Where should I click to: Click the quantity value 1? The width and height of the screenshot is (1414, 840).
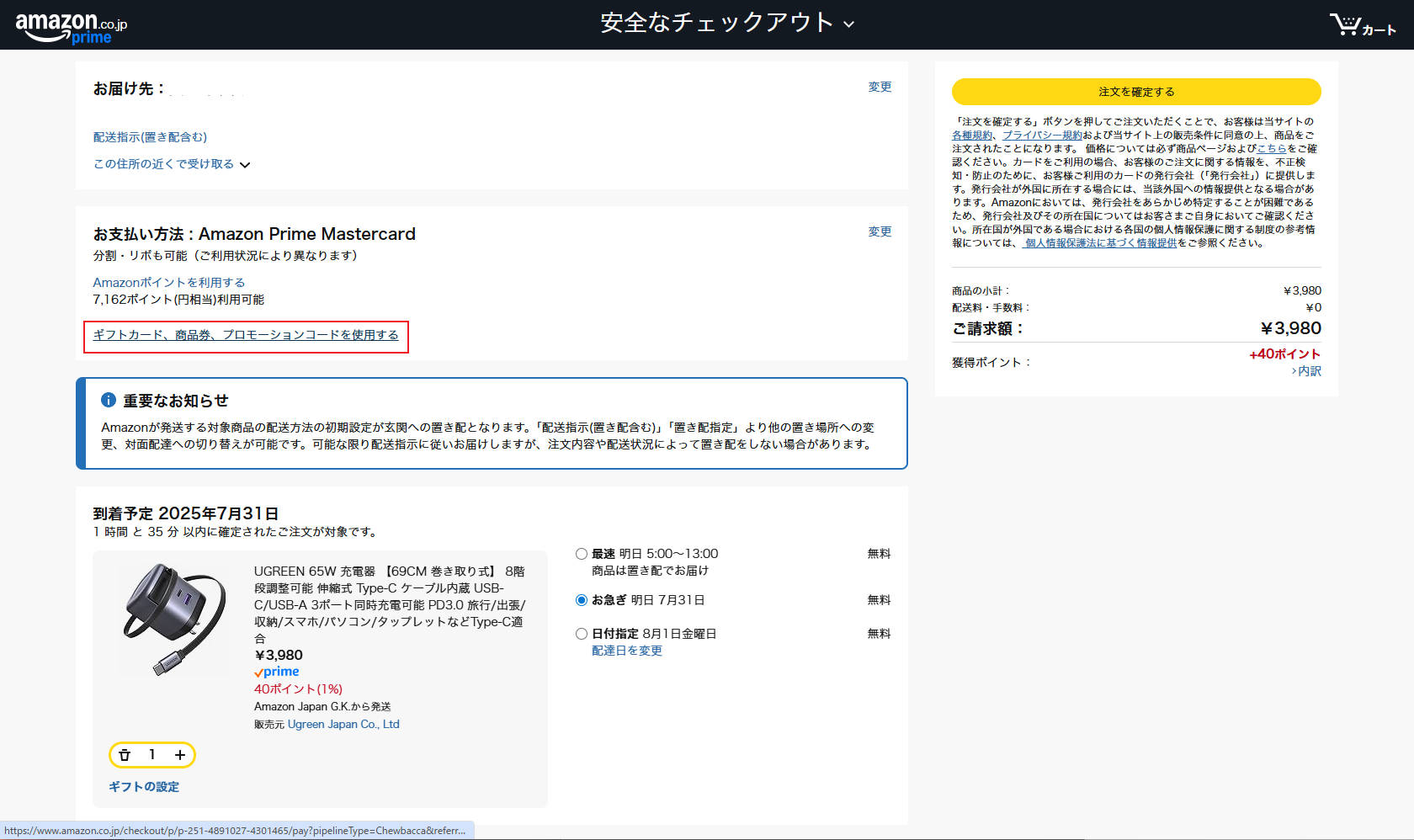coord(151,755)
